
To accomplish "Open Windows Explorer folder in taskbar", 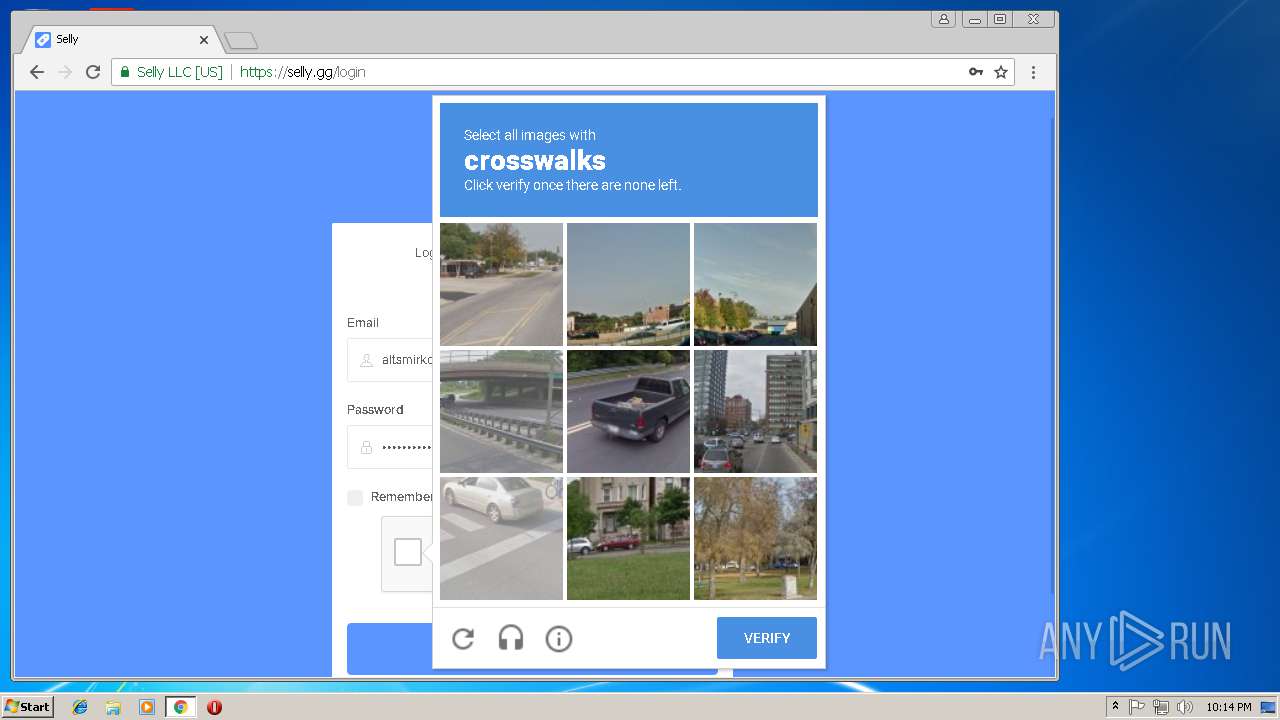I will [x=113, y=707].
